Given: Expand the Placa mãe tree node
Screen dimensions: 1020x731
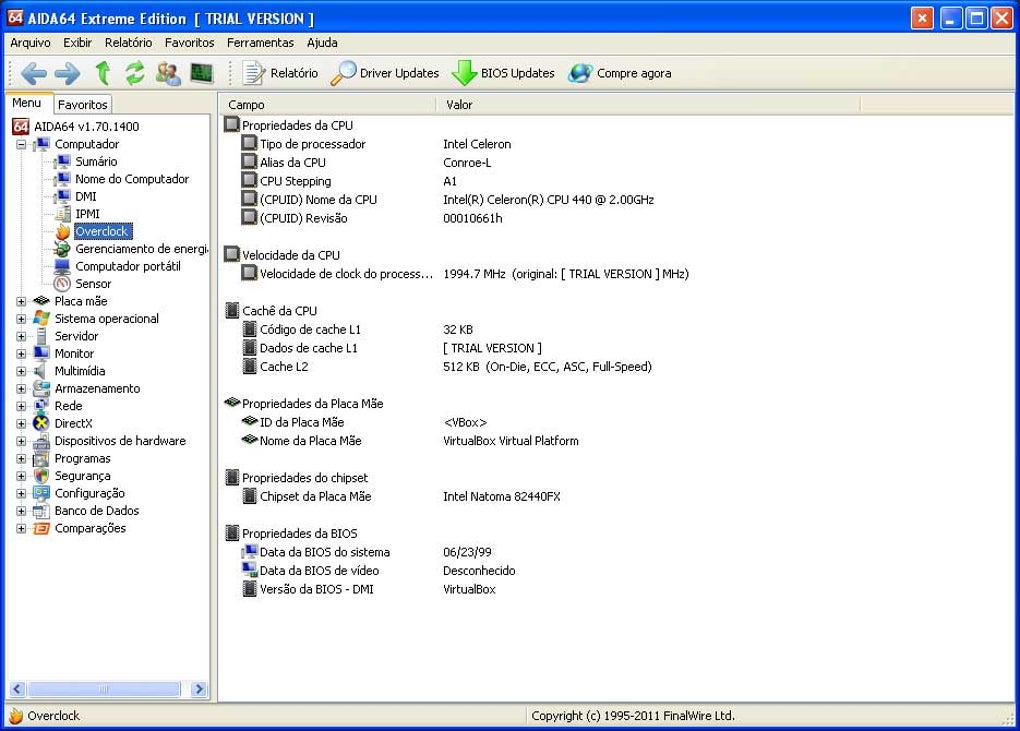Looking at the screenshot, I should tap(21, 301).
